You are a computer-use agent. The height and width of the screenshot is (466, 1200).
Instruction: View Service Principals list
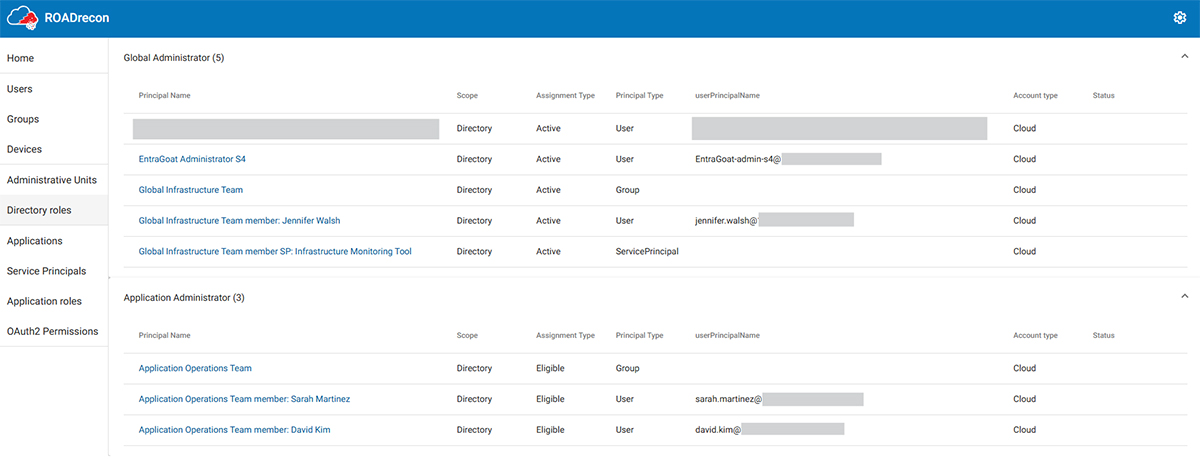coord(46,271)
